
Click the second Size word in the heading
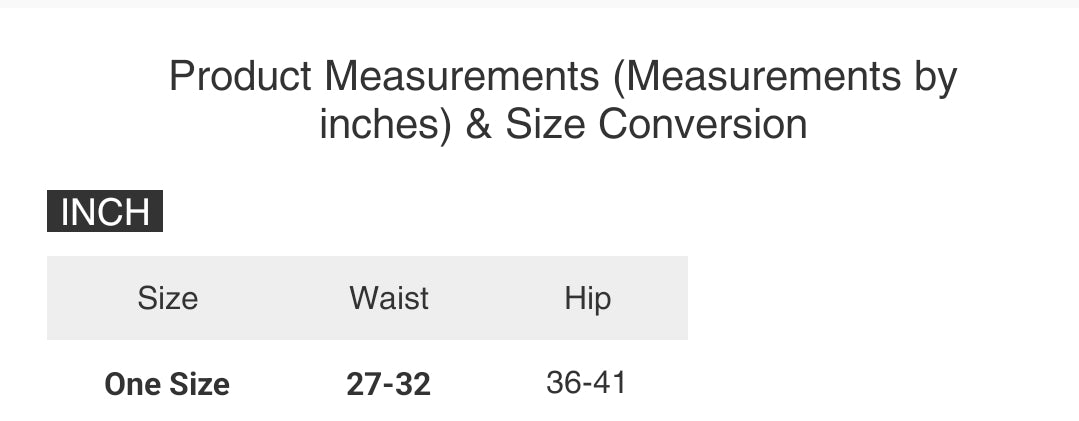point(546,125)
